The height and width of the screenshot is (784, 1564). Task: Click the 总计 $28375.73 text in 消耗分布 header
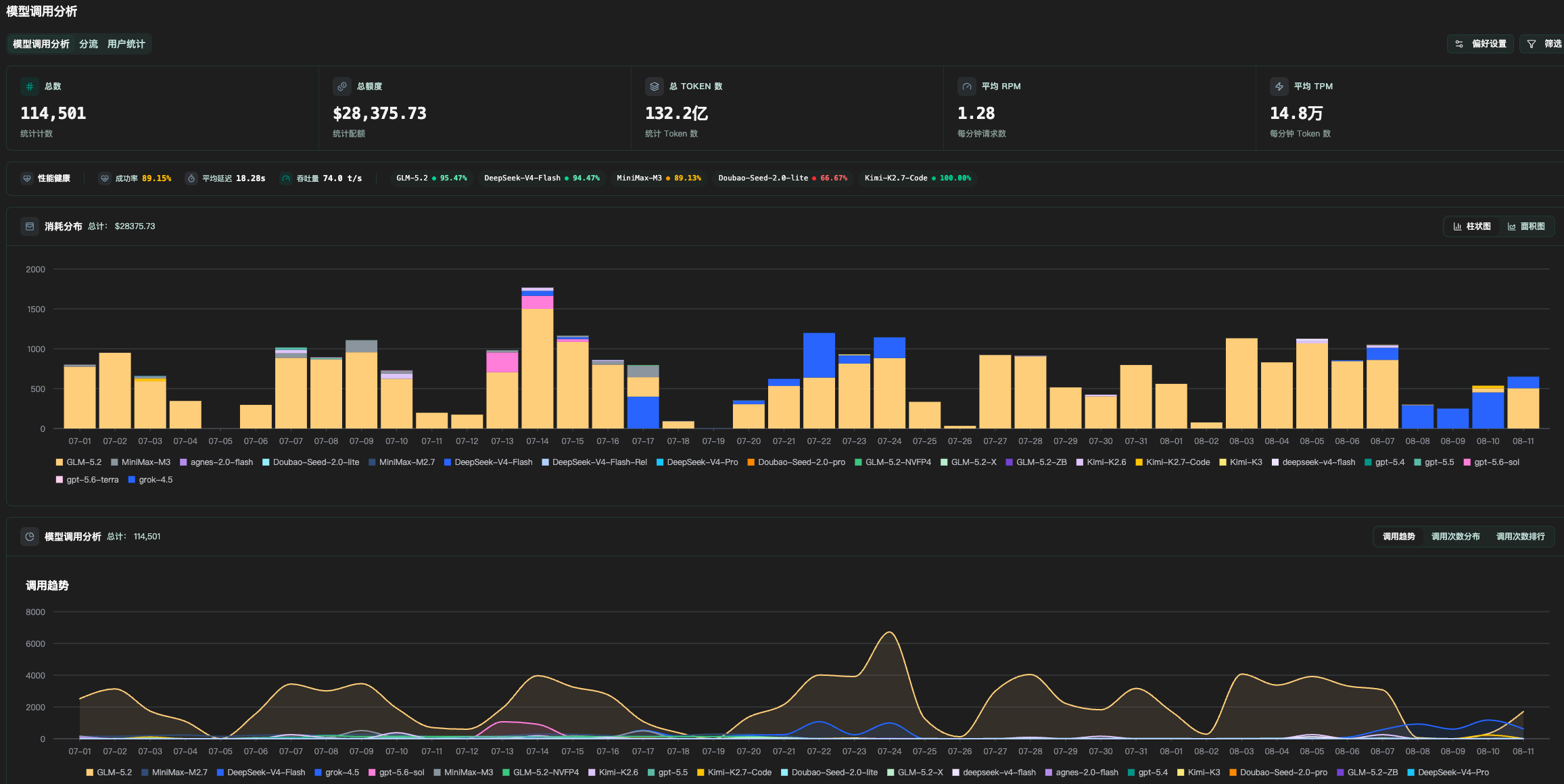coord(122,226)
